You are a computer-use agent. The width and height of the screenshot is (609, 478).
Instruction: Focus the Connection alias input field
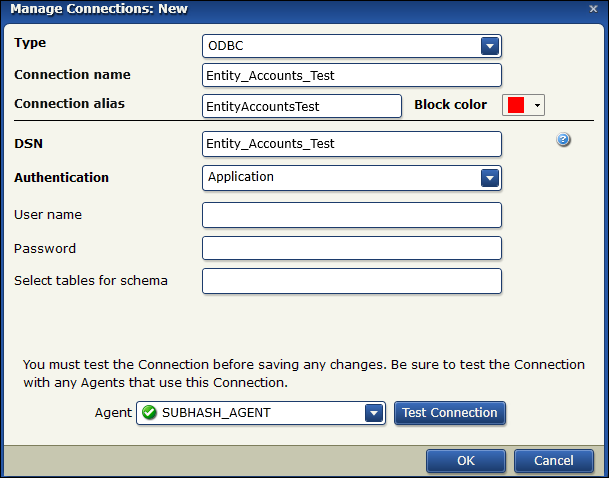coord(301,106)
